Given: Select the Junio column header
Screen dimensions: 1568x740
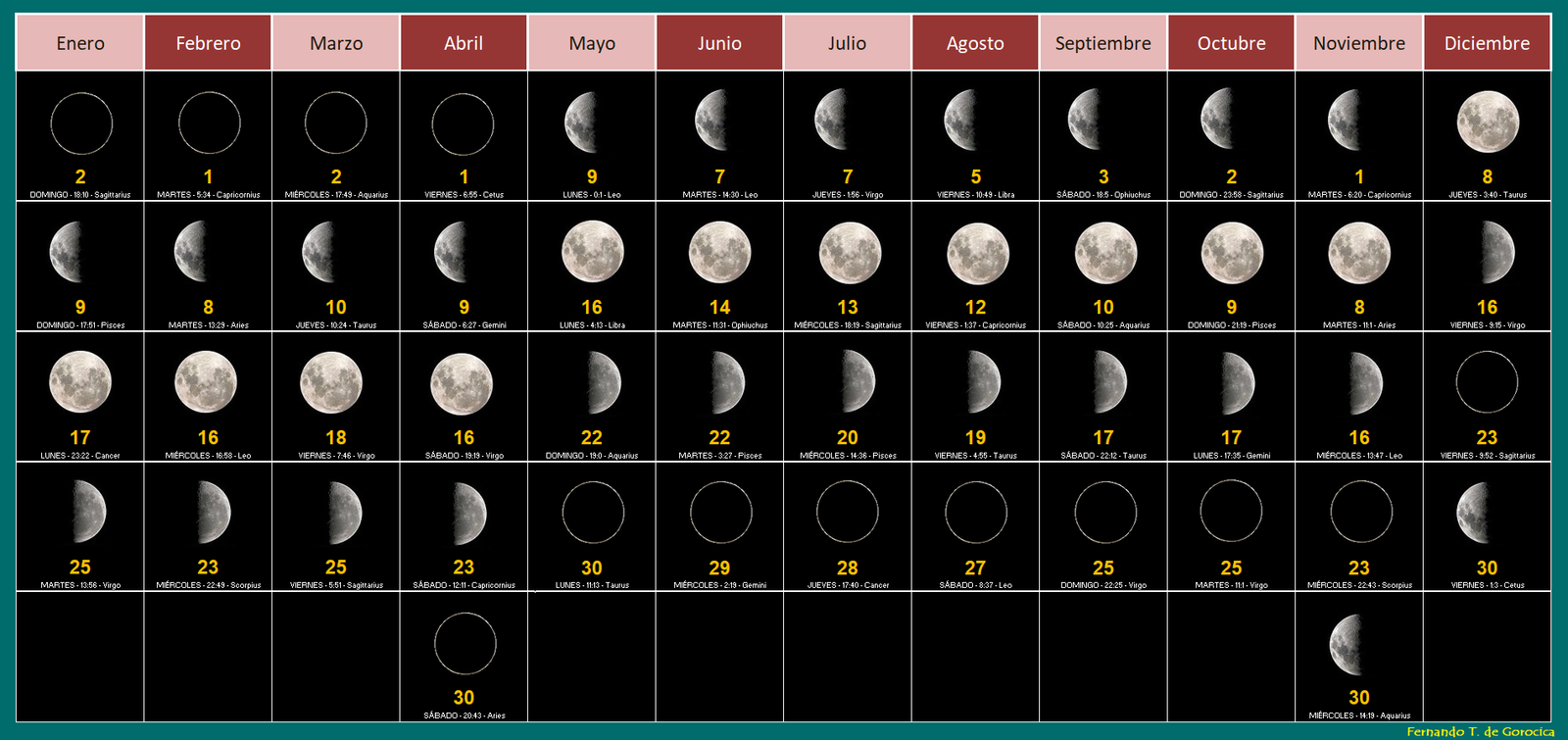Looking at the screenshot, I should pos(719,43).
